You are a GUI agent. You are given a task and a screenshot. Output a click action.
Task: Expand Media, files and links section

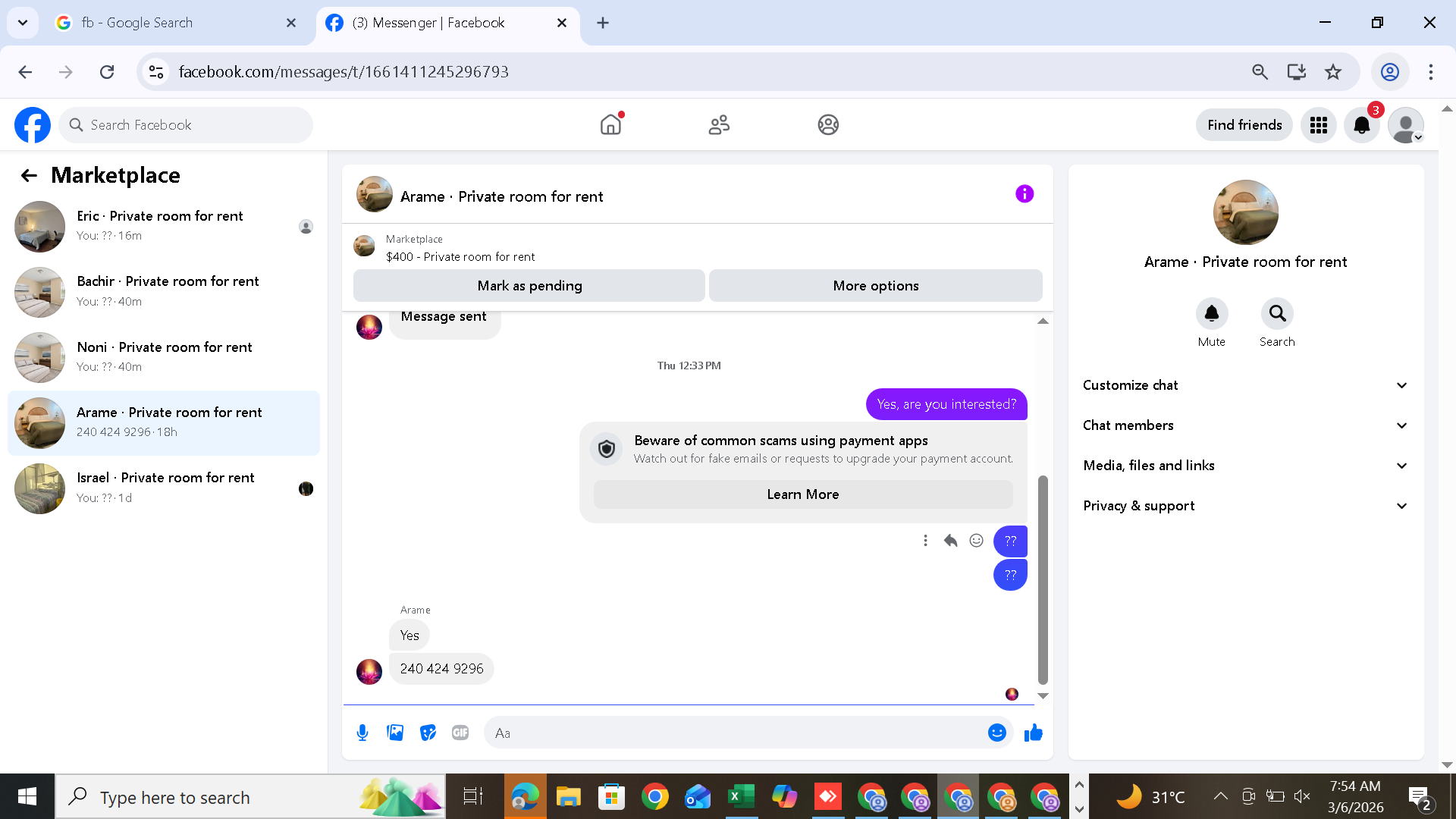coord(1245,466)
